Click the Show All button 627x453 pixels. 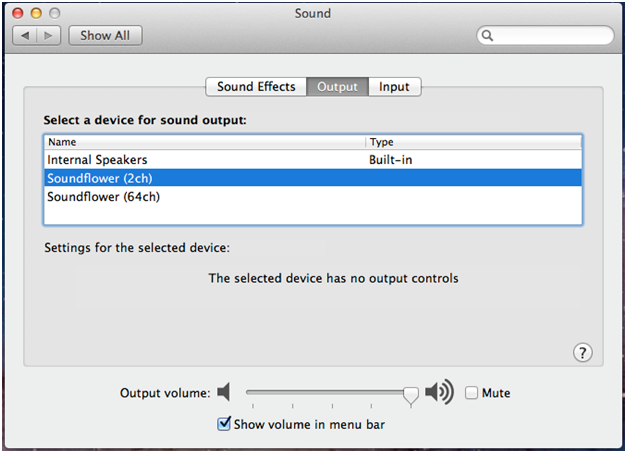105,36
